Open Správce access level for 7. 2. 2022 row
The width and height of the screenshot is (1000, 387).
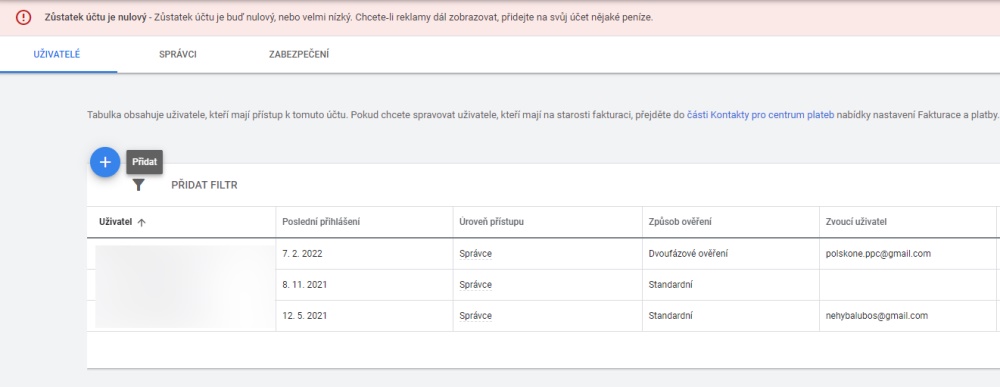click(475, 254)
